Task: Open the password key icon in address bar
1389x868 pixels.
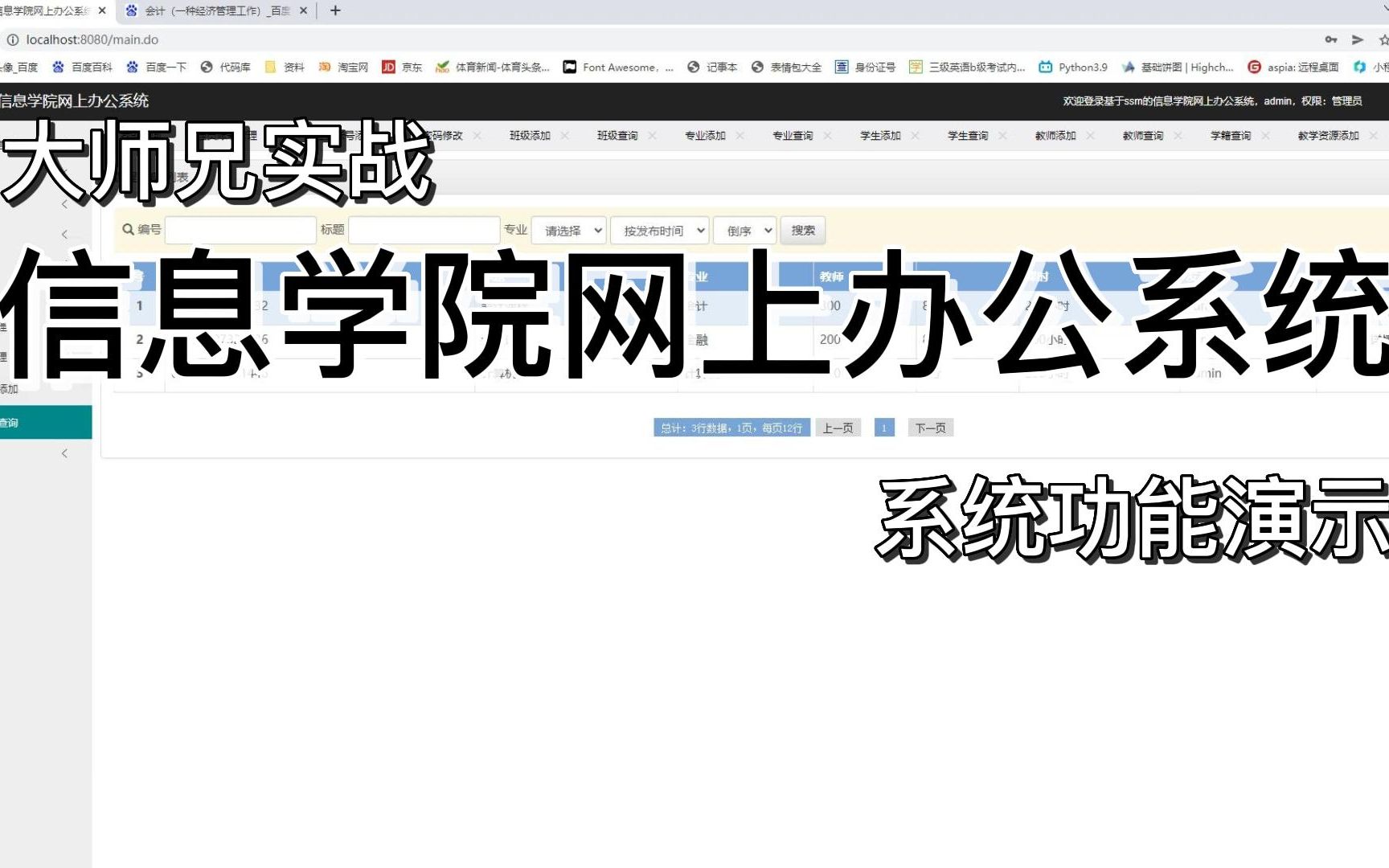Action: (x=1331, y=39)
